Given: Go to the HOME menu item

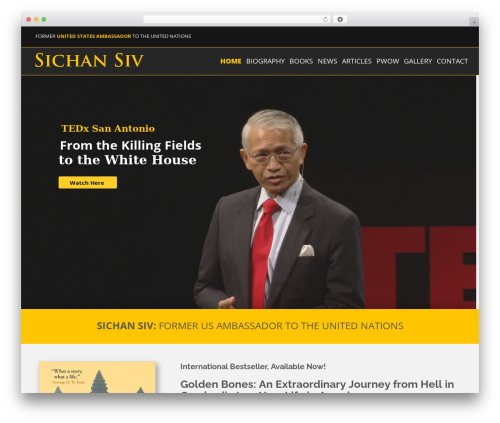Looking at the screenshot, I should 231,61.
